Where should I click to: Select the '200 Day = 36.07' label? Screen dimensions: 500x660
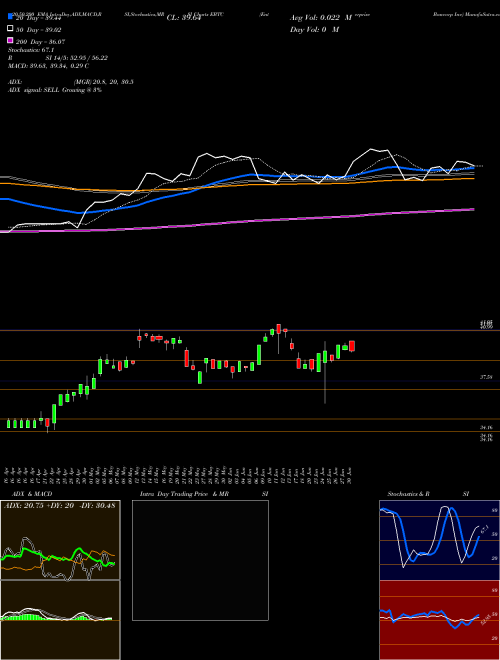[x=41, y=42]
